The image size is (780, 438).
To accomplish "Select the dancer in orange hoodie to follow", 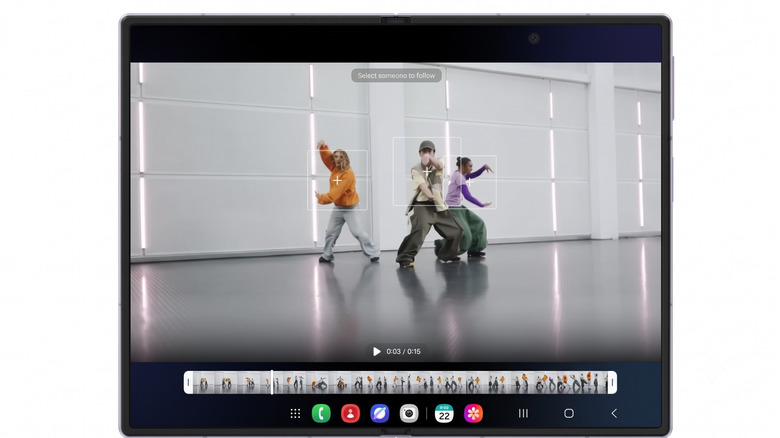I will point(337,180).
